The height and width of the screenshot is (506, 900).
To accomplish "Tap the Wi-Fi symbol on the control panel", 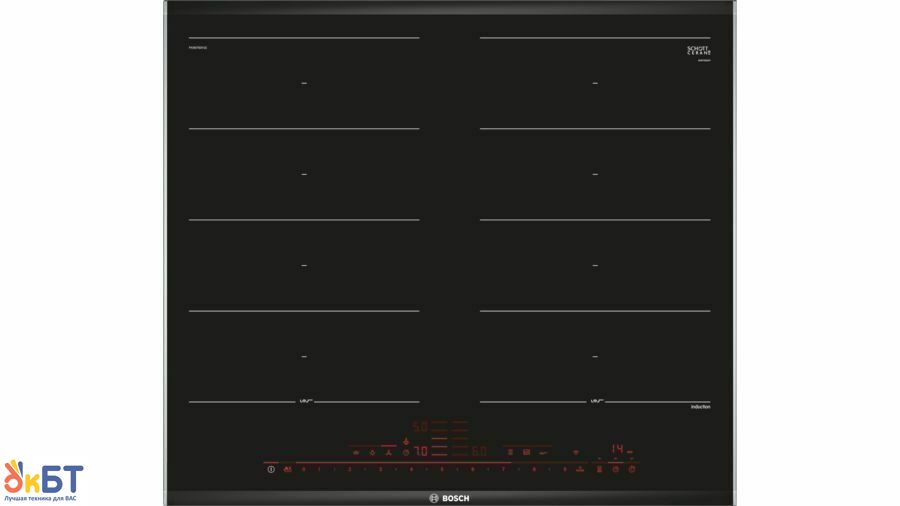I will [576, 452].
